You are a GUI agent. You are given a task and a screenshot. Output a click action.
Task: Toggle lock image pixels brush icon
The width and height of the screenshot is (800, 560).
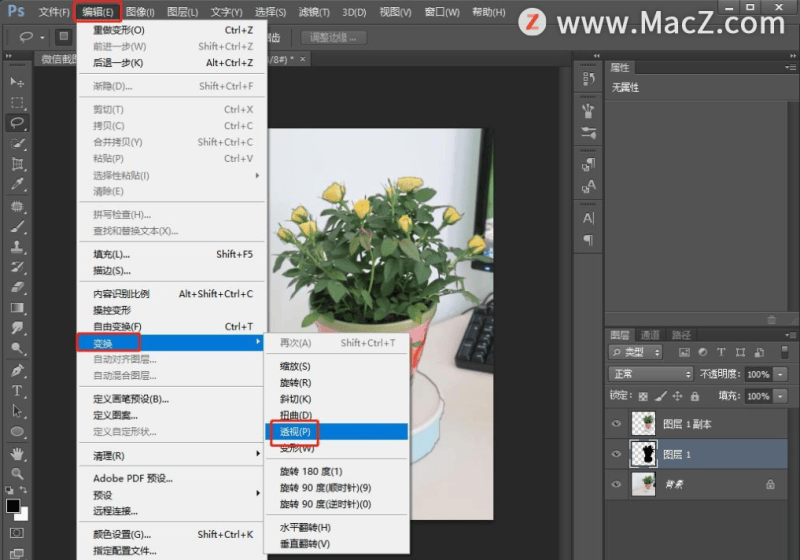pyautogui.click(x=661, y=396)
